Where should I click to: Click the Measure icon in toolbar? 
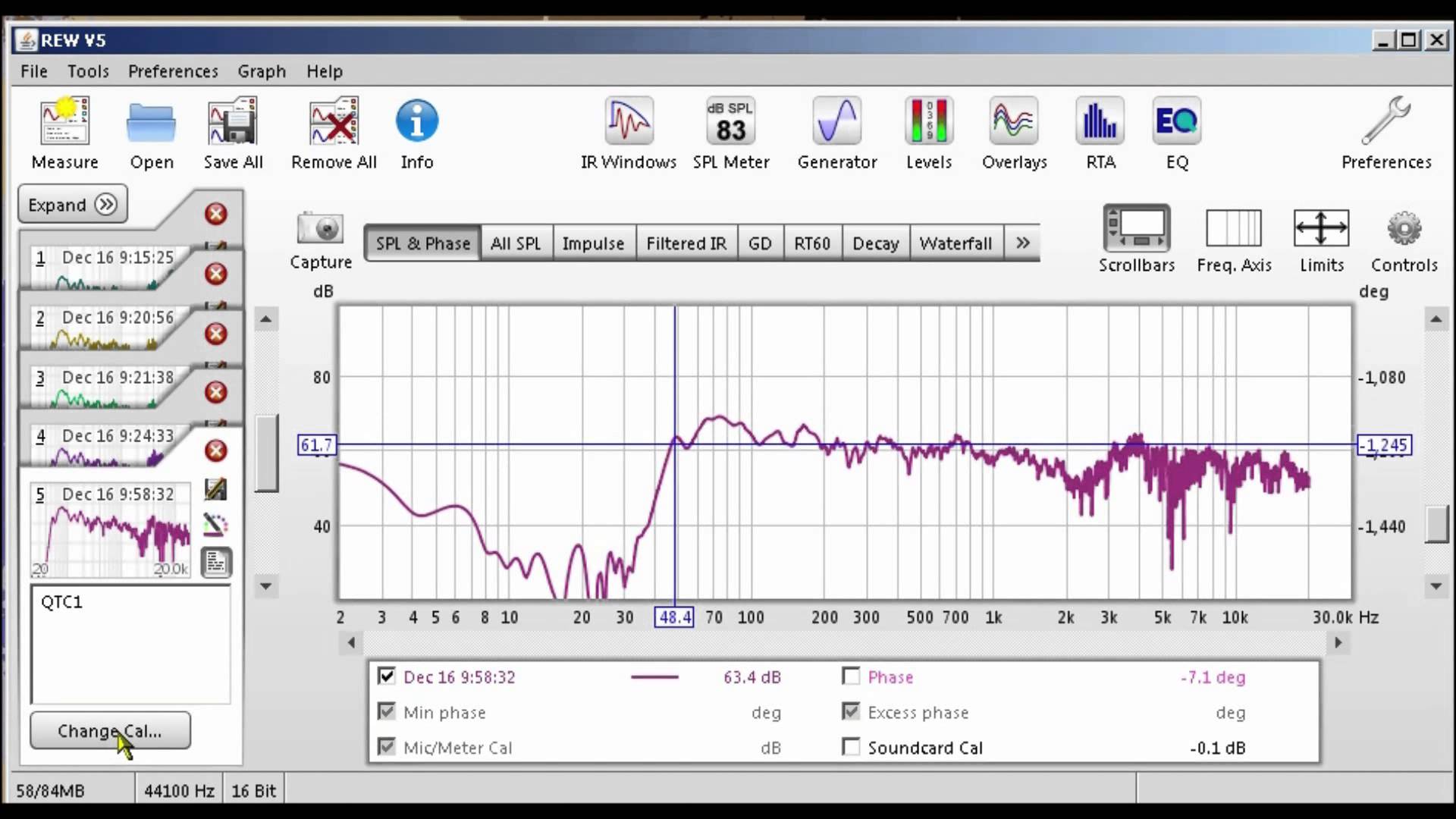(x=64, y=121)
